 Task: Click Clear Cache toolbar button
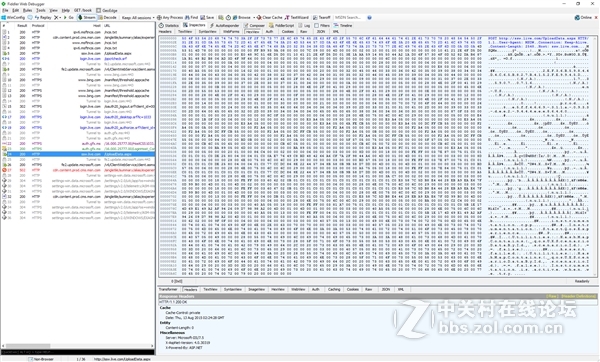[269, 18]
